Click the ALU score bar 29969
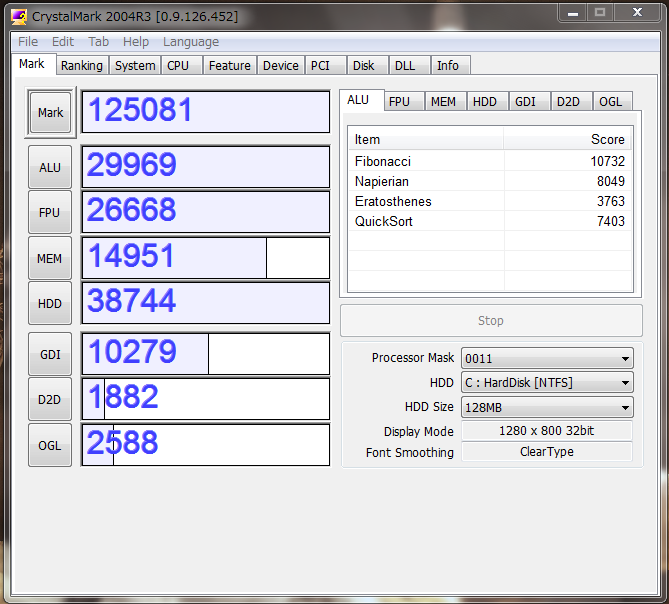This screenshot has width=669, height=604. 206,167
